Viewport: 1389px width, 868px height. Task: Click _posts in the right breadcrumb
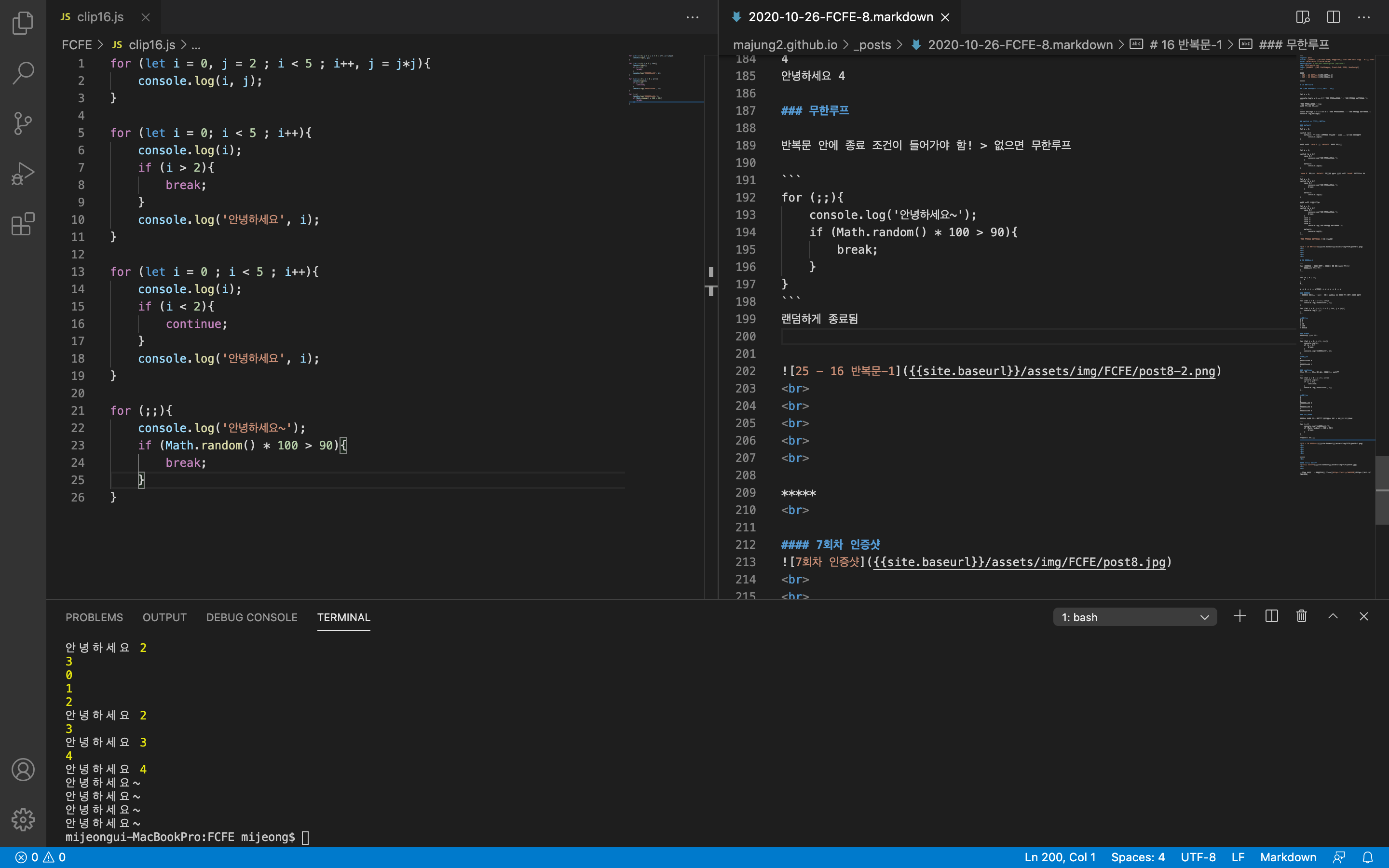872,45
